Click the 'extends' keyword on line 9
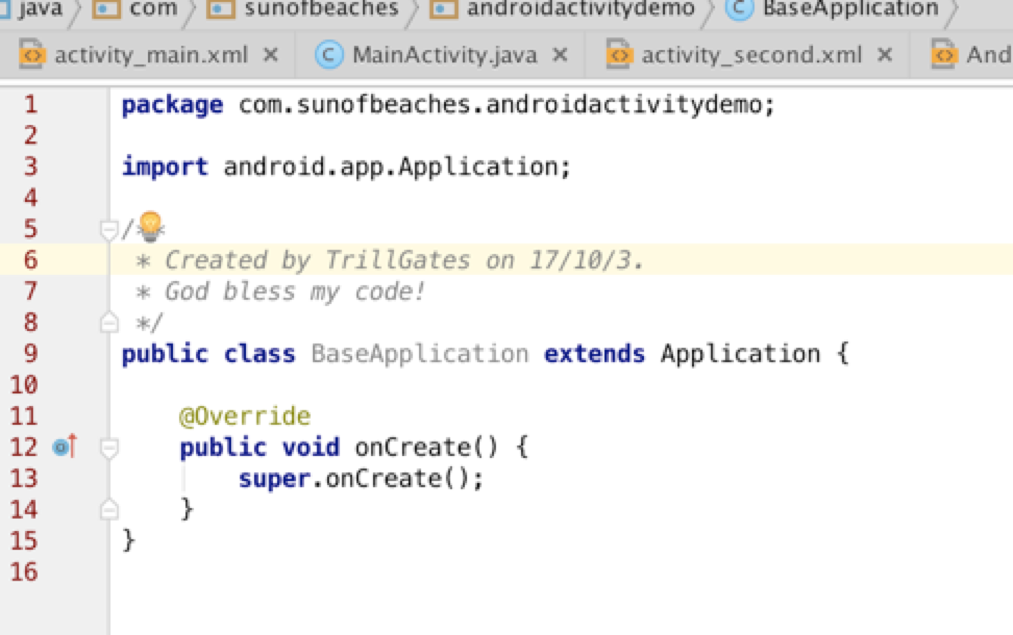The image size is (1013, 635). (x=594, y=354)
